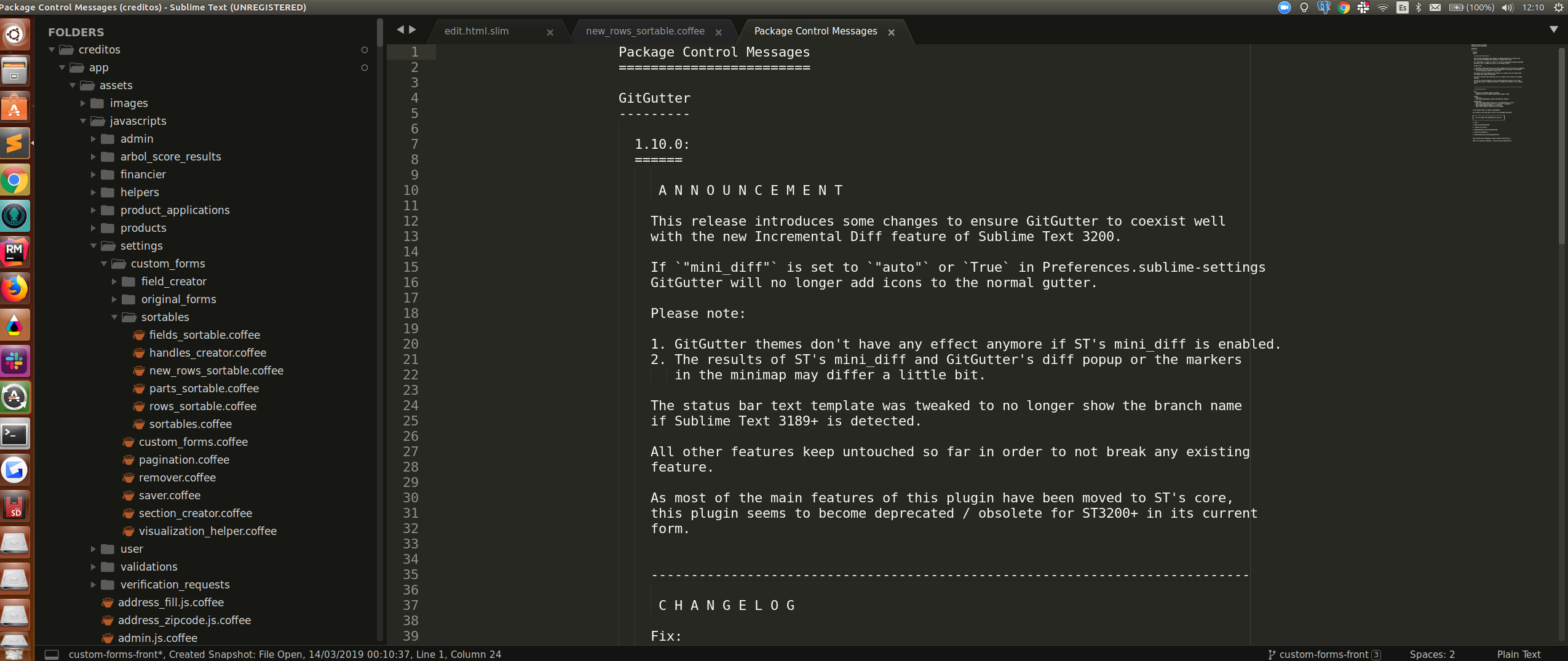Close the edit.html.slim tab

(x=550, y=32)
